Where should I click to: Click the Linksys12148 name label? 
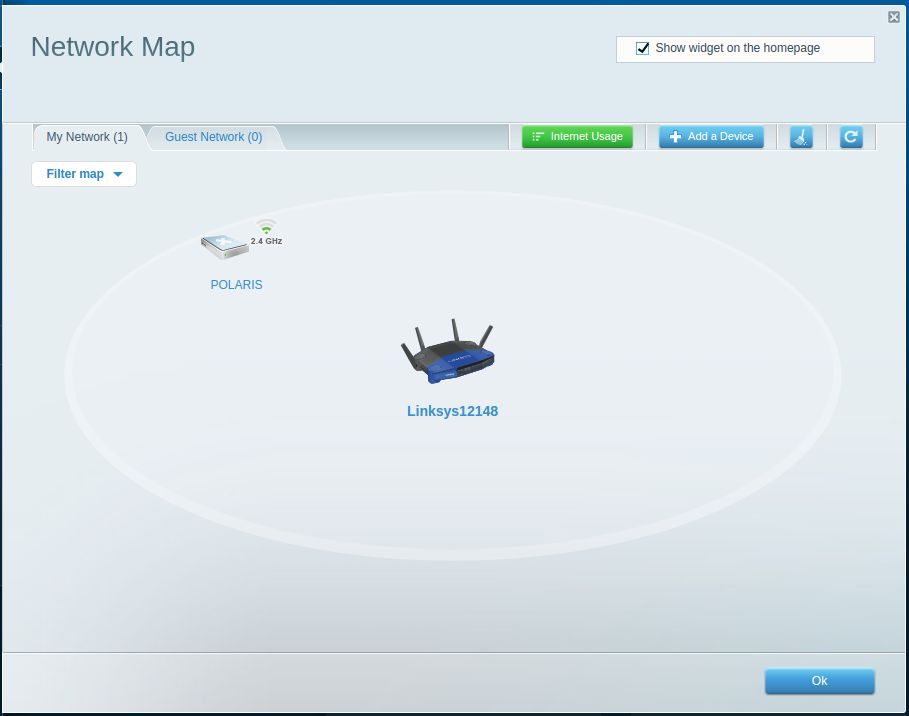[452, 411]
